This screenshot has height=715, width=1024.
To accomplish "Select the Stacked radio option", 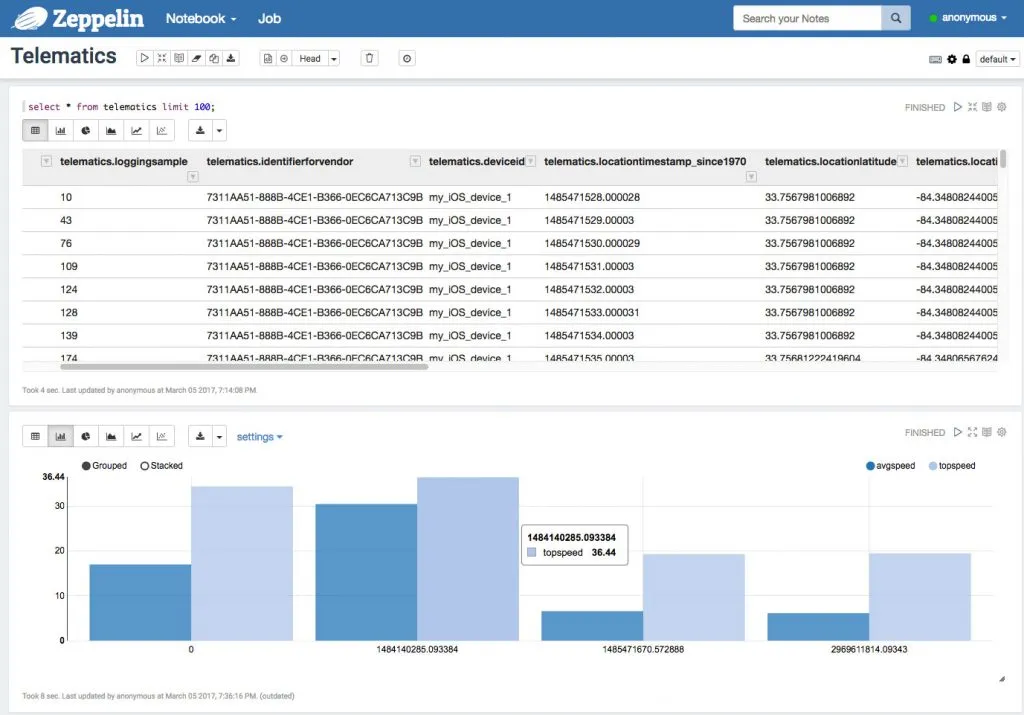I will click(x=145, y=466).
